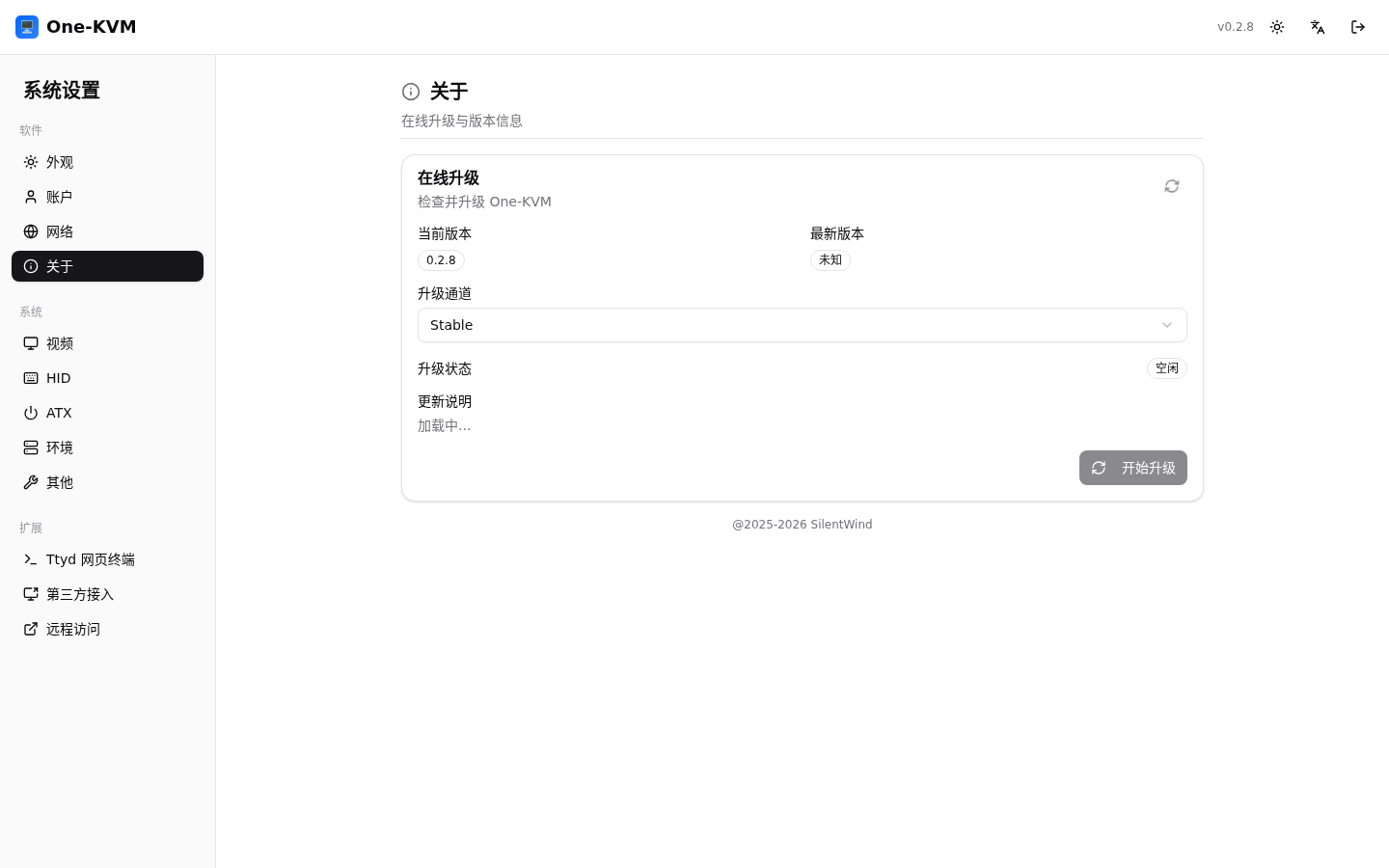Open 其他 other settings

pos(107,482)
